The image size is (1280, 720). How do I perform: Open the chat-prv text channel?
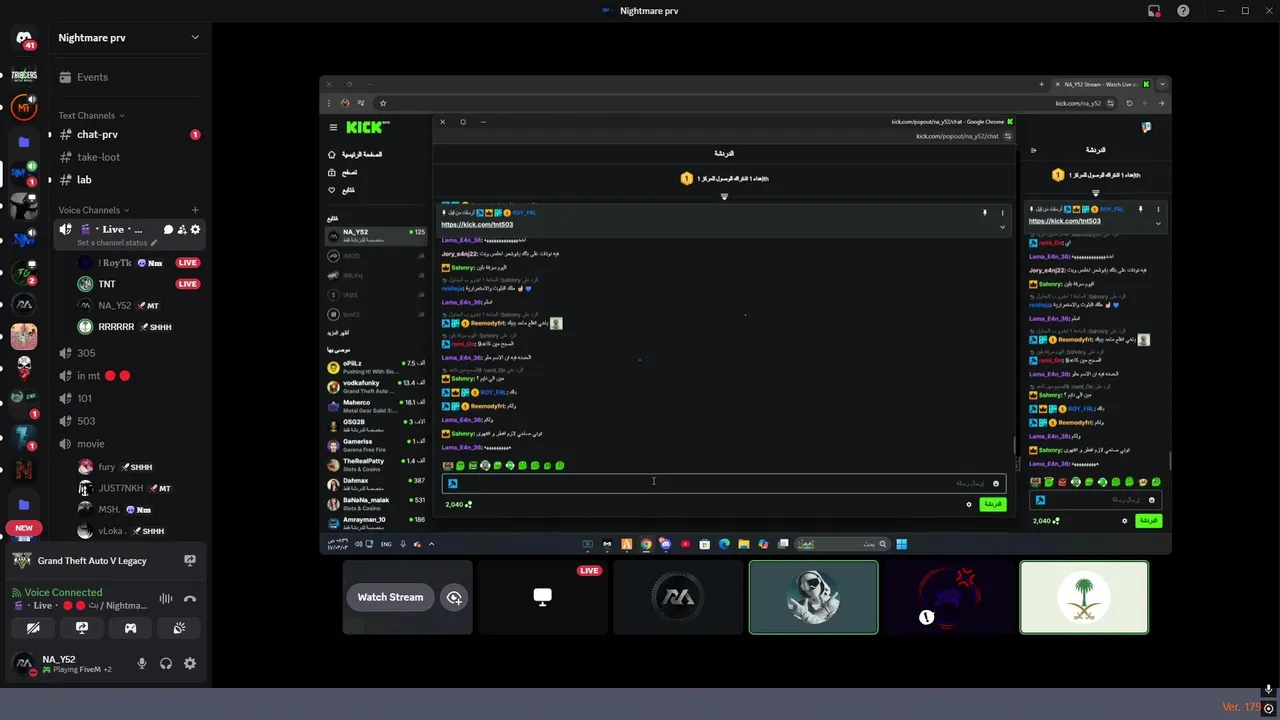tap(129, 134)
